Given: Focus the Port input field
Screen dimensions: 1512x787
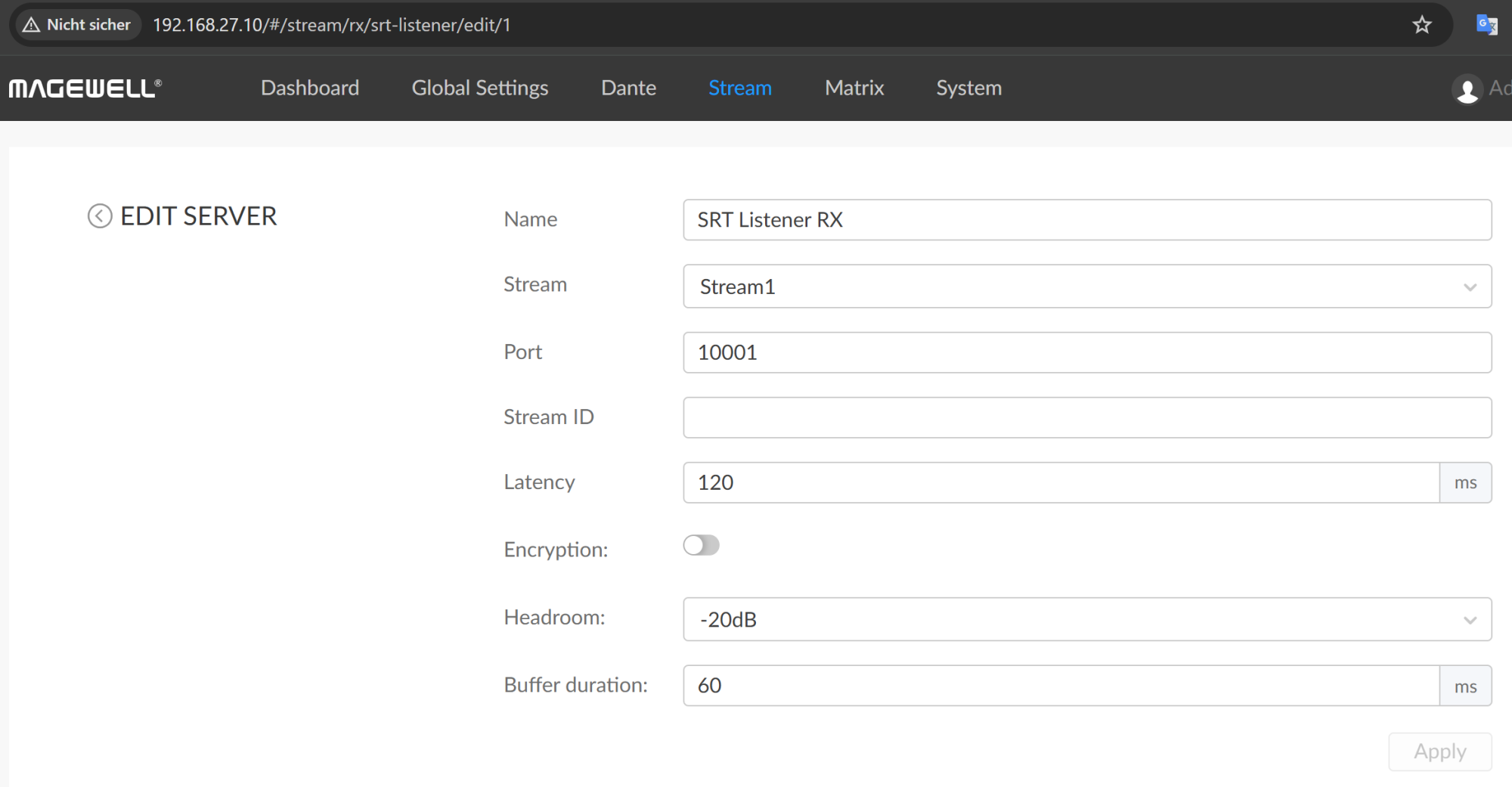Looking at the screenshot, I should pos(1086,352).
